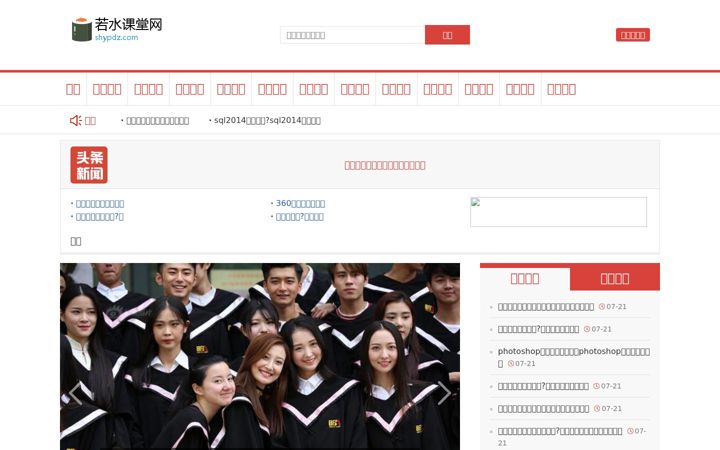
Task: Click the speaker announcement icon
Action: pyautogui.click(x=76, y=120)
